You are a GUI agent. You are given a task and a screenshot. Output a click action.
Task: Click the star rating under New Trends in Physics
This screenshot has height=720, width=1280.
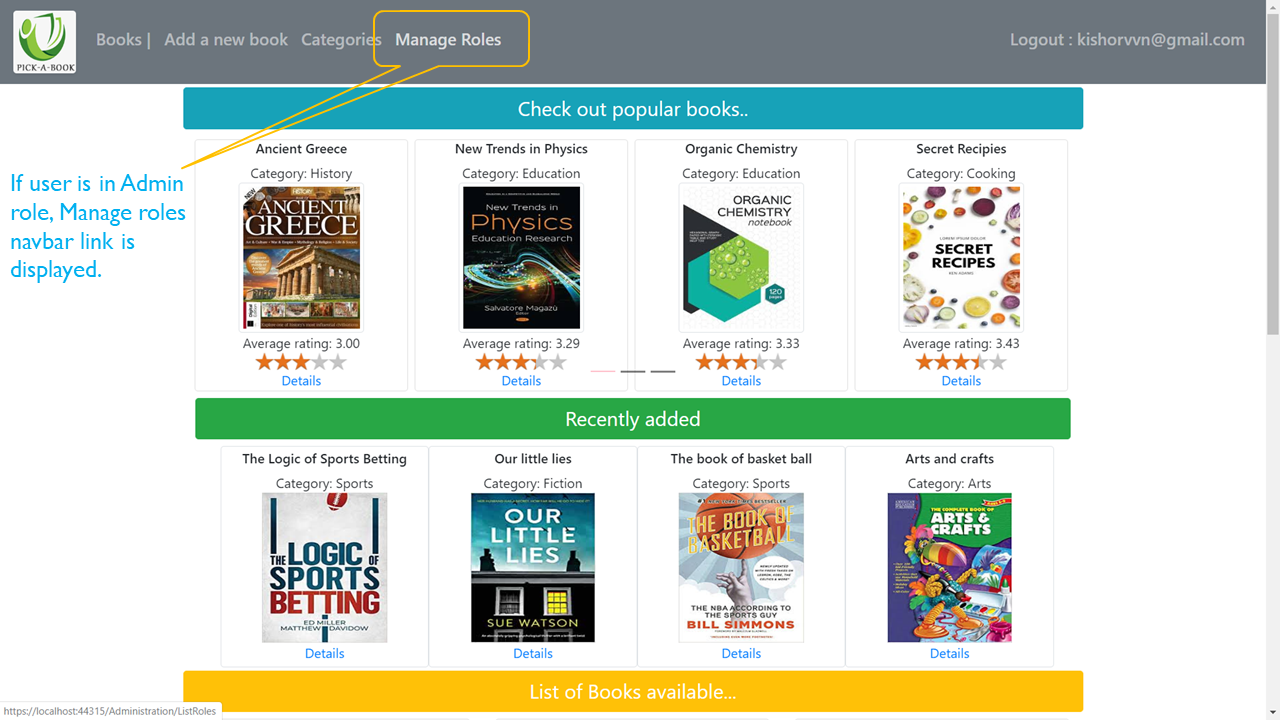click(521, 362)
